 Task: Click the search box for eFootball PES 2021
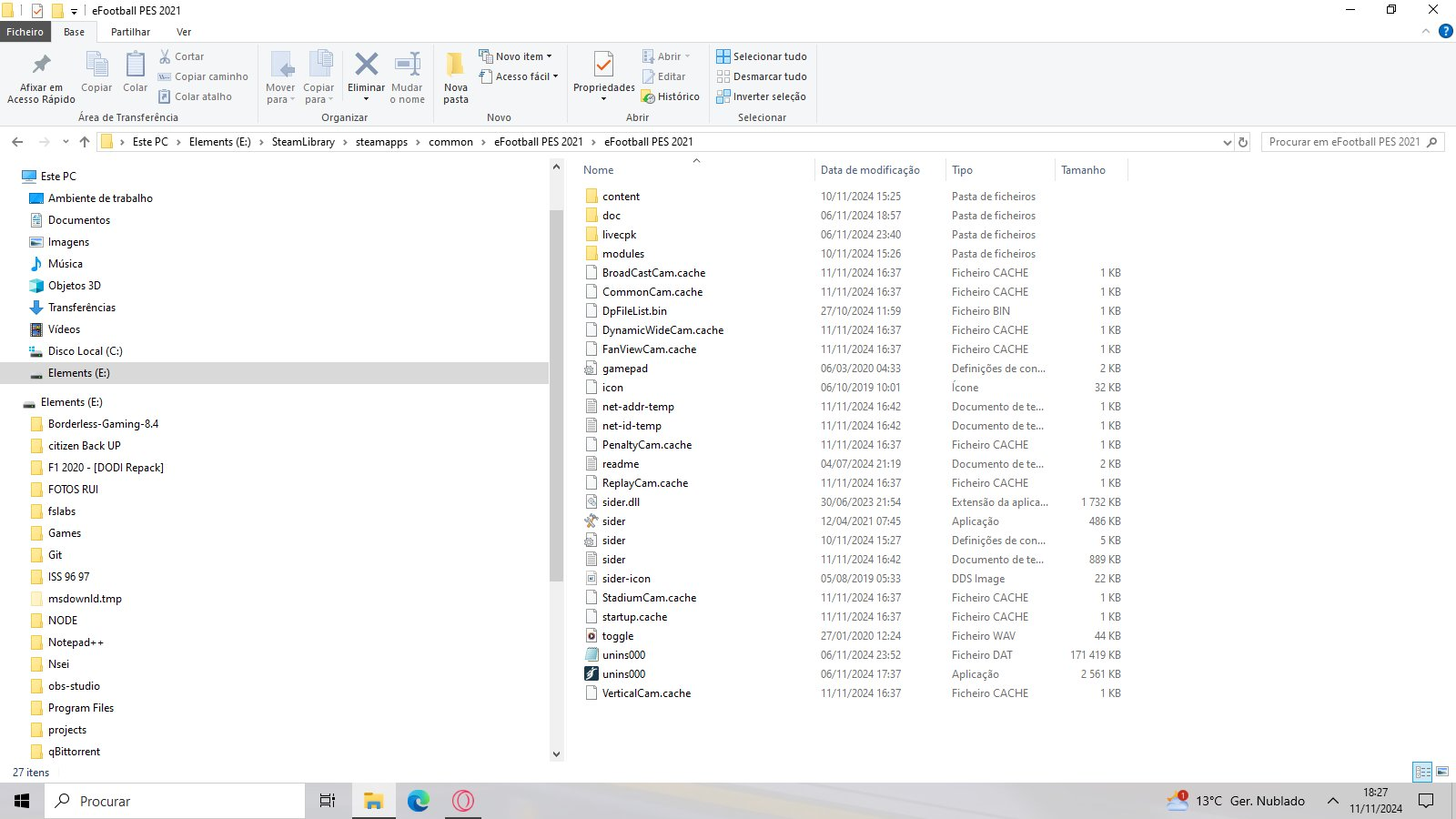(1352, 142)
